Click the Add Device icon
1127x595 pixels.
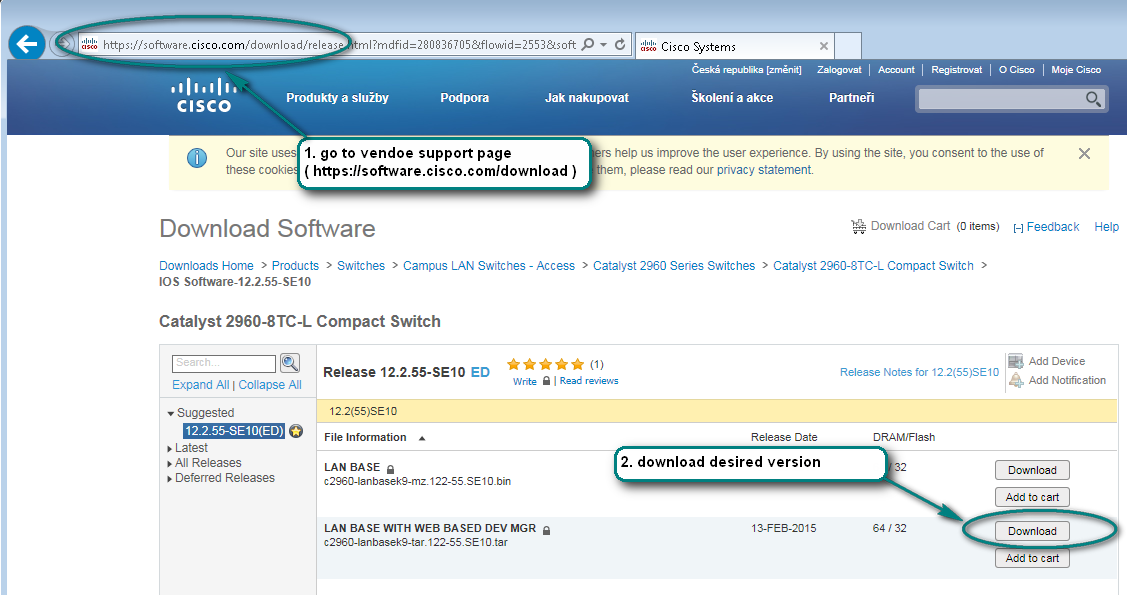[1016, 361]
